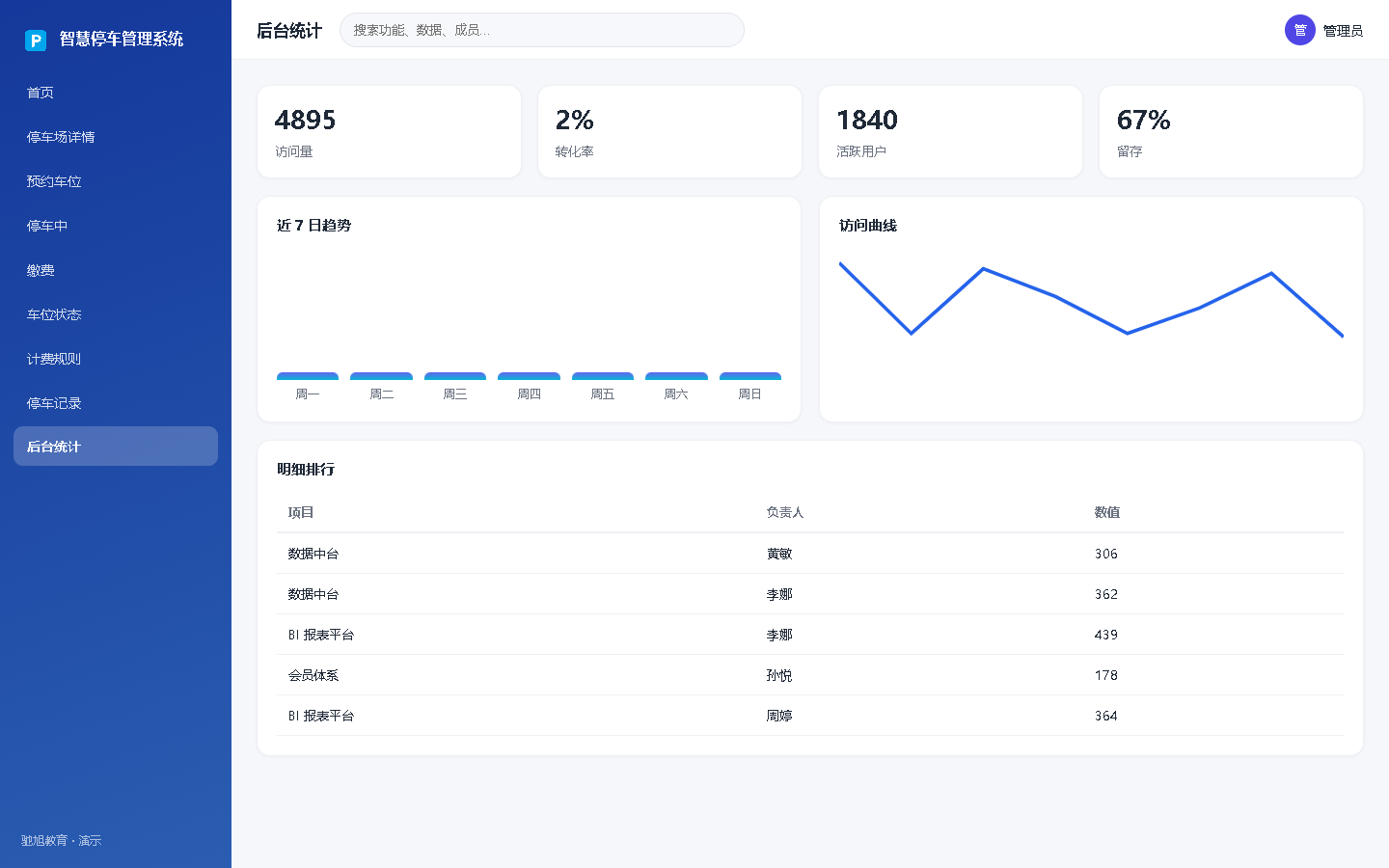Click the 4895 访问量 stat card
1389x868 pixels.
coord(390,132)
